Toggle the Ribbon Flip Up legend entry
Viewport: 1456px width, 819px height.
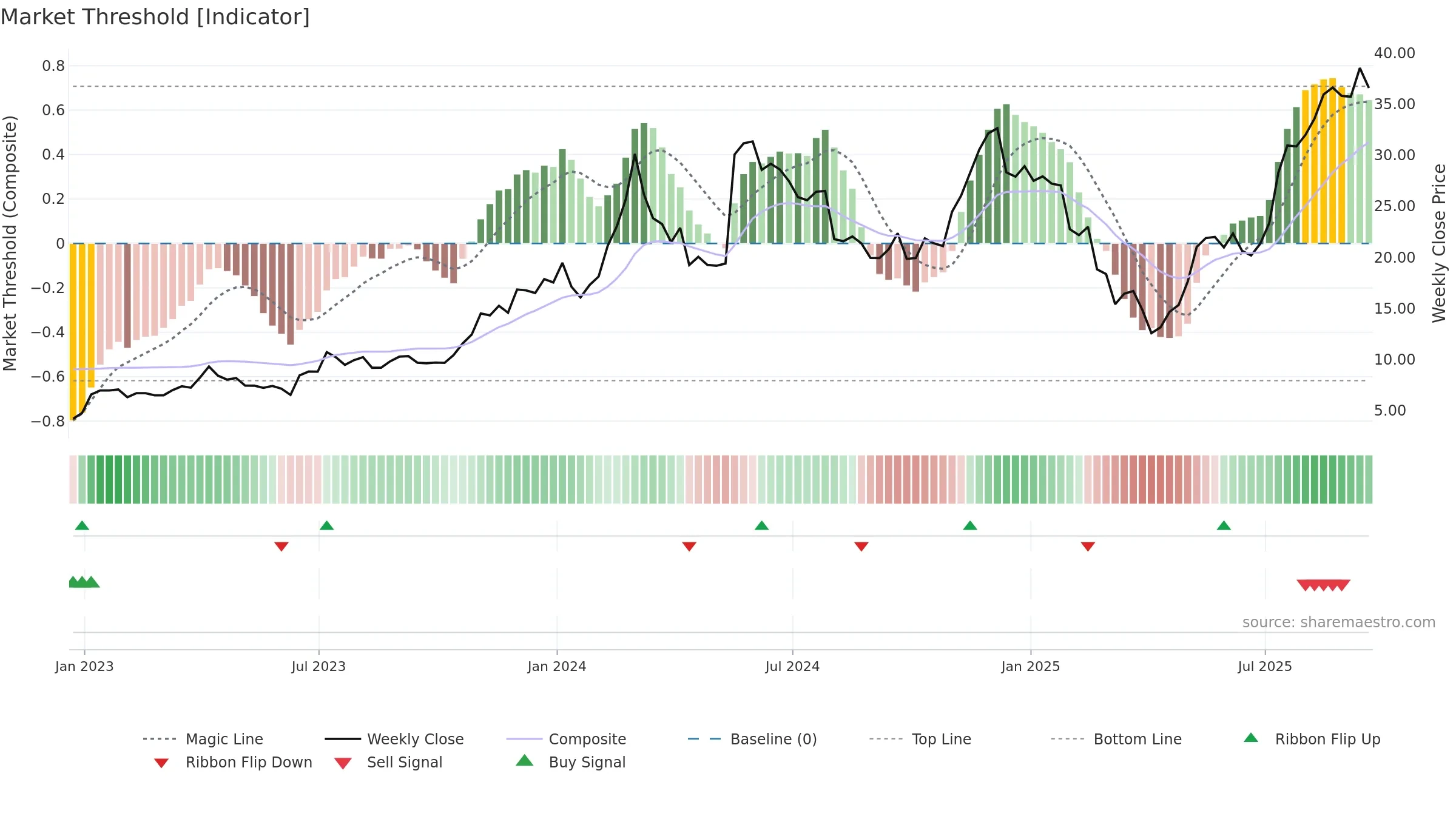1312,739
